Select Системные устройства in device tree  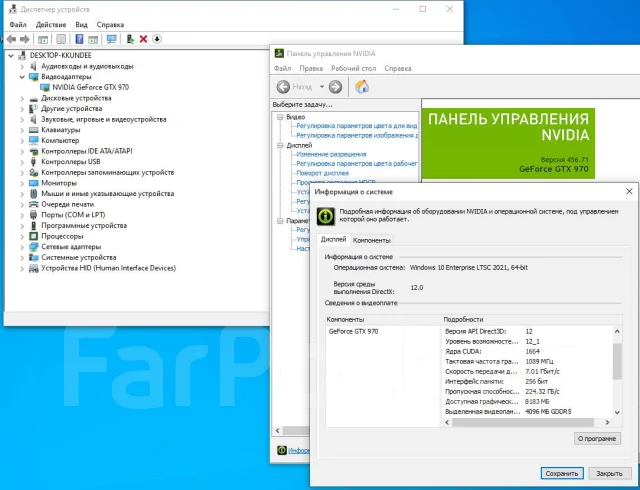(x=79, y=258)
